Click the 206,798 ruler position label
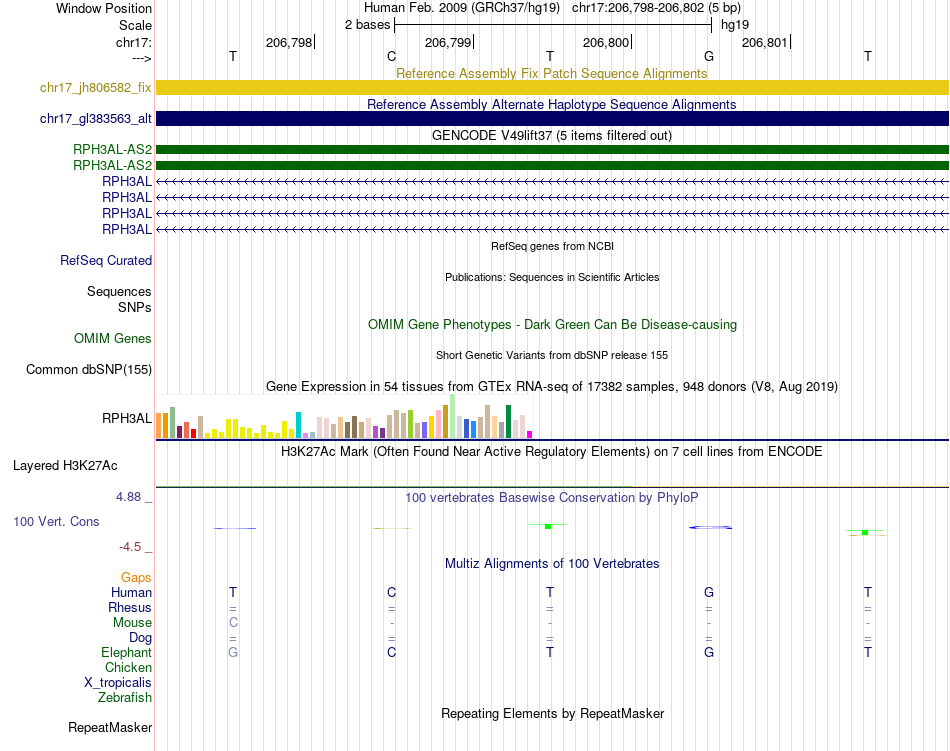The image size is (950, 751). pyautogui.click(x=289, y=42)
